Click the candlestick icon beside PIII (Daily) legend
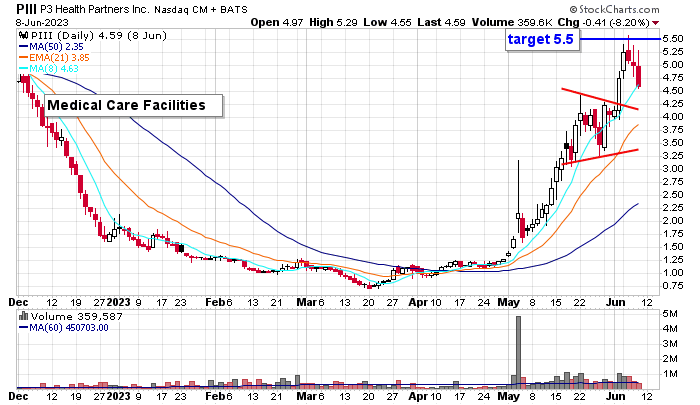This screenshot has height=405, width=700. pyautogui.click(x=24, y=35)
